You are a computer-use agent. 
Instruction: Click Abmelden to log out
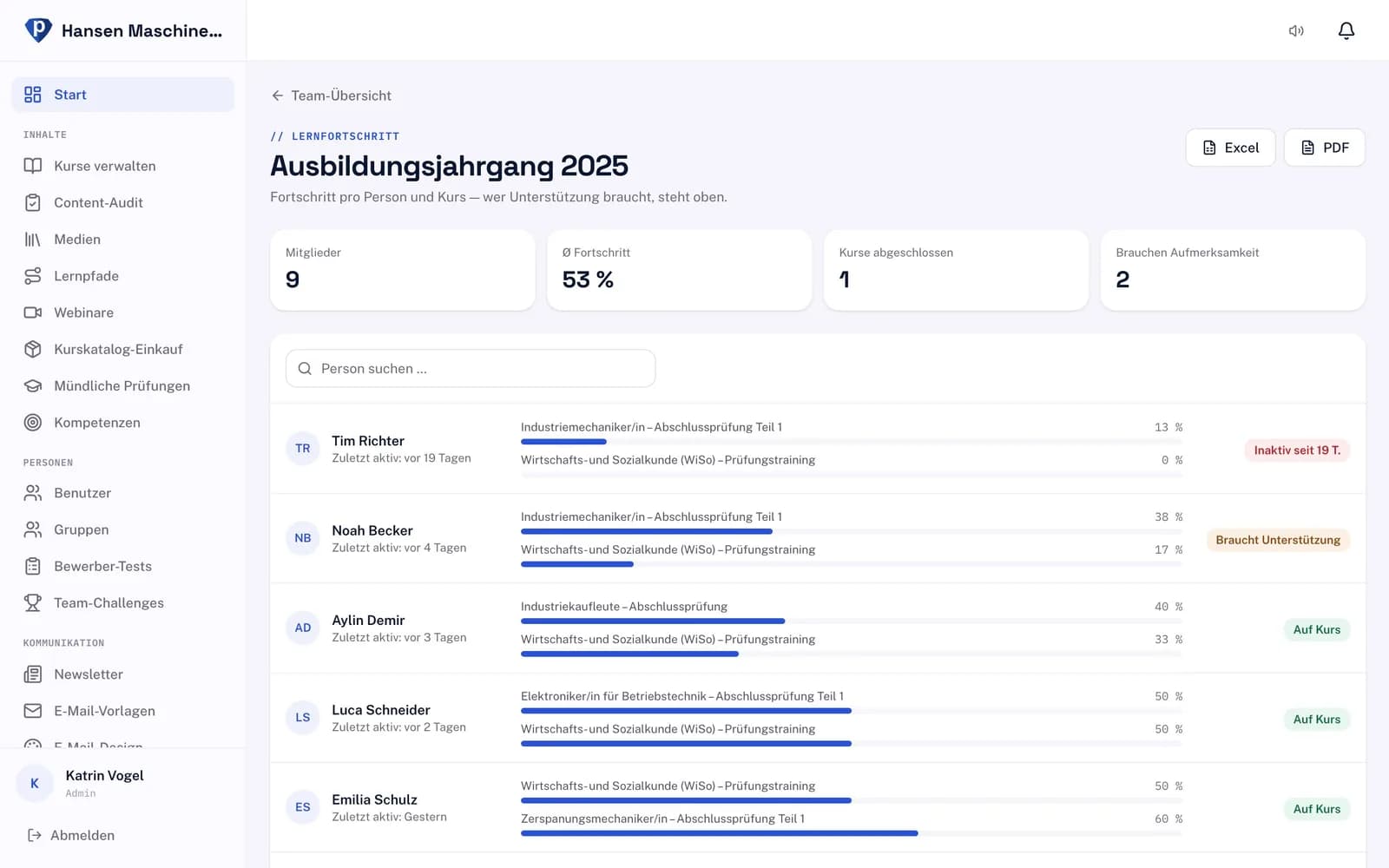tap(71, 835)
